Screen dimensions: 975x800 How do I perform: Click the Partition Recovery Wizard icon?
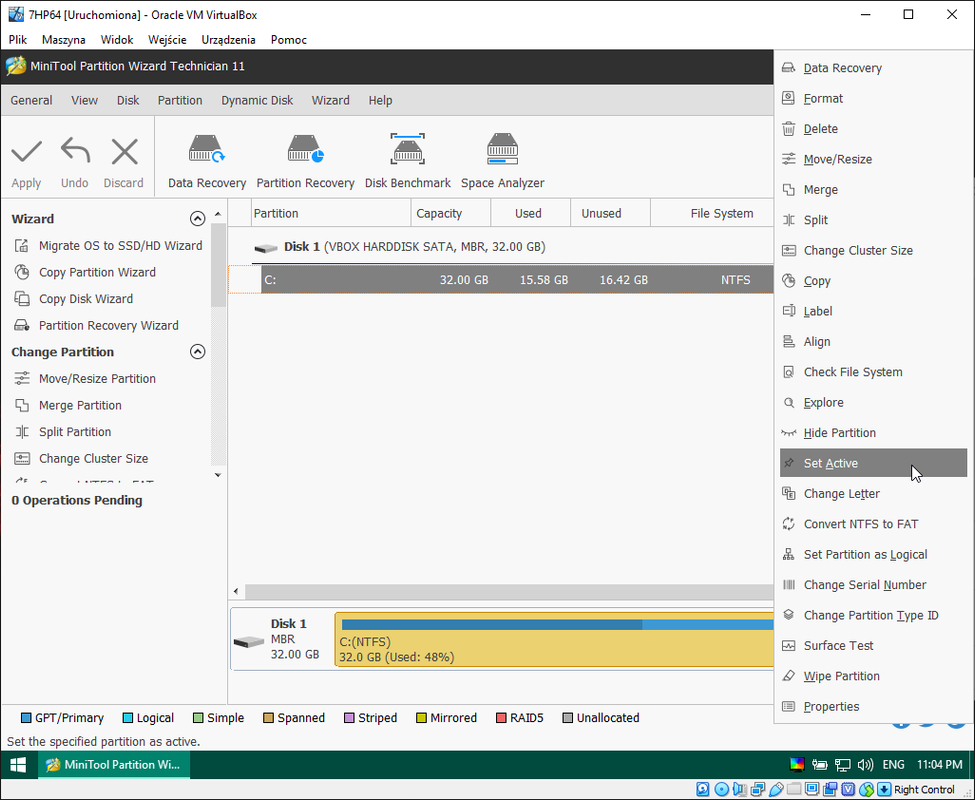[x=22, y=326]
